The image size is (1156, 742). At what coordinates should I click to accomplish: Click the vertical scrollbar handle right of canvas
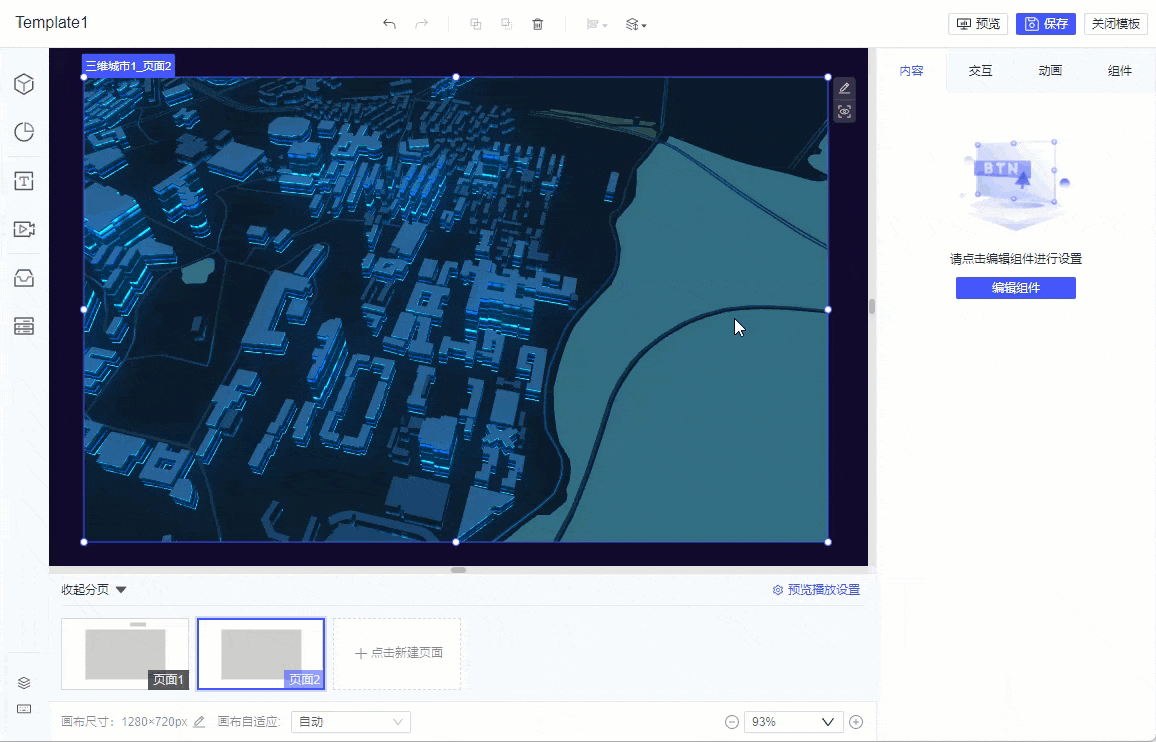pos(871,306)
